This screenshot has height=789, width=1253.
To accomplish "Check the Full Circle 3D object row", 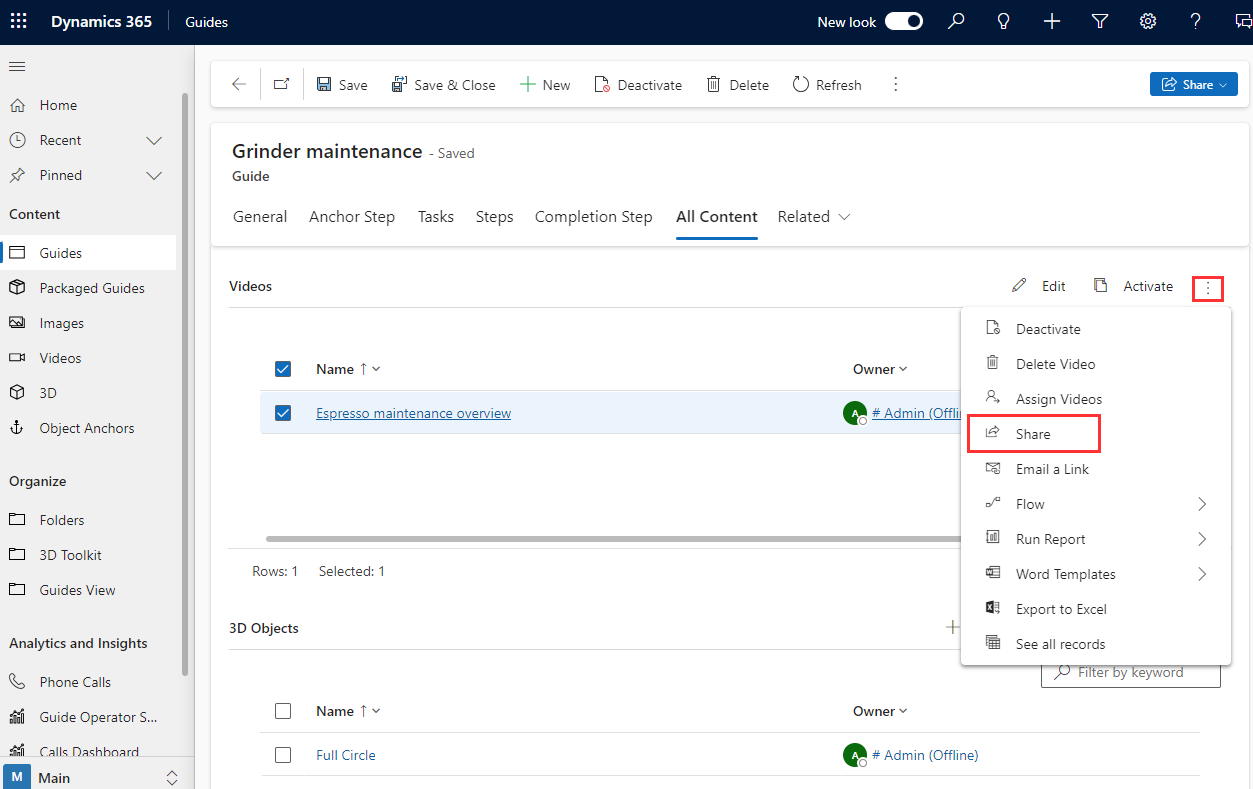I will click(283, 754).
